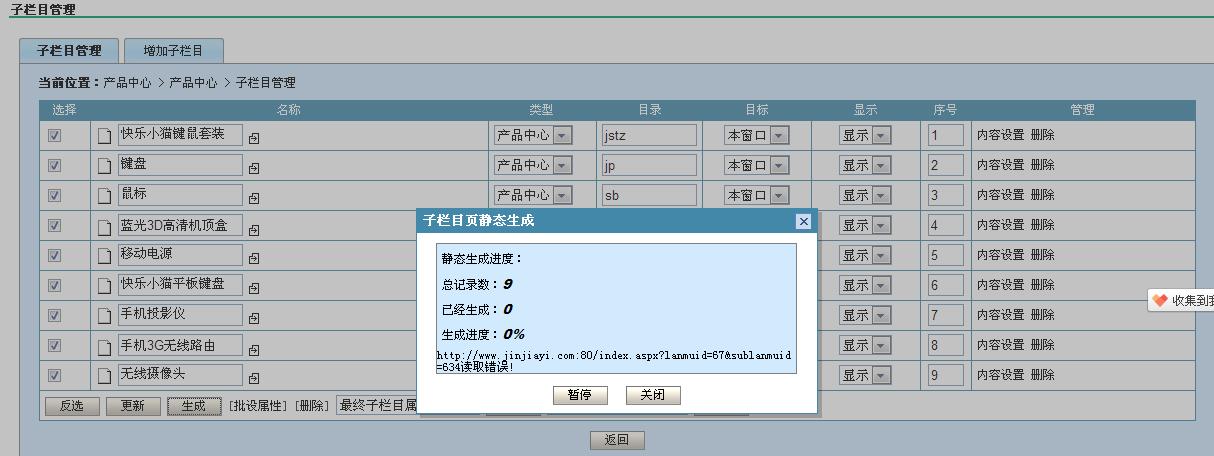The image size is (1214, 456).
Task: Click the page icon beside 蓝光3D高清机顶盒
Action: [x=105, y=226]
